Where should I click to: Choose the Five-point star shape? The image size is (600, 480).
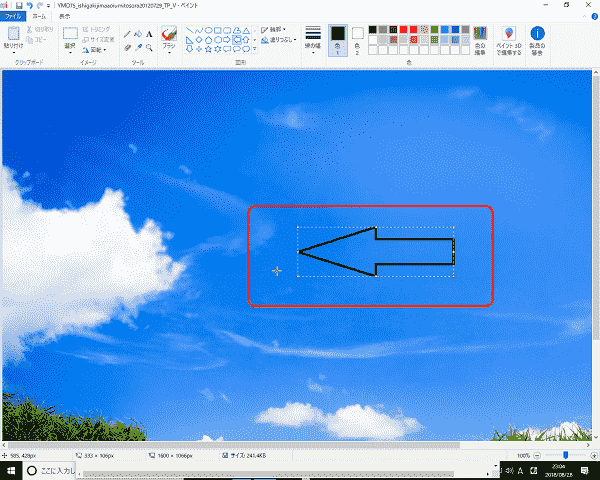point(209,49)
